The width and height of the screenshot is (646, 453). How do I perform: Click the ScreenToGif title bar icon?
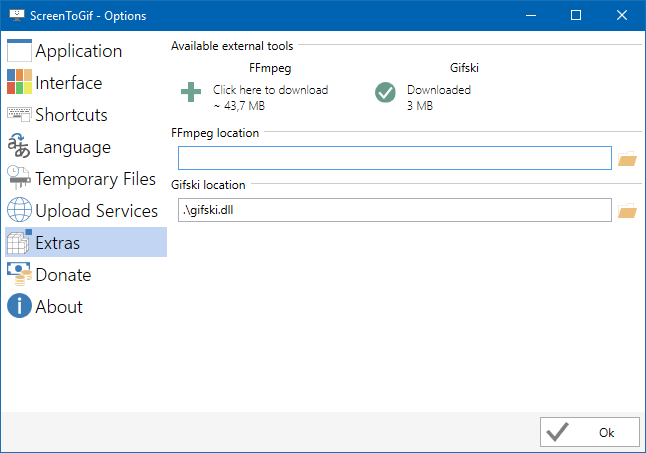click(17, 15)
